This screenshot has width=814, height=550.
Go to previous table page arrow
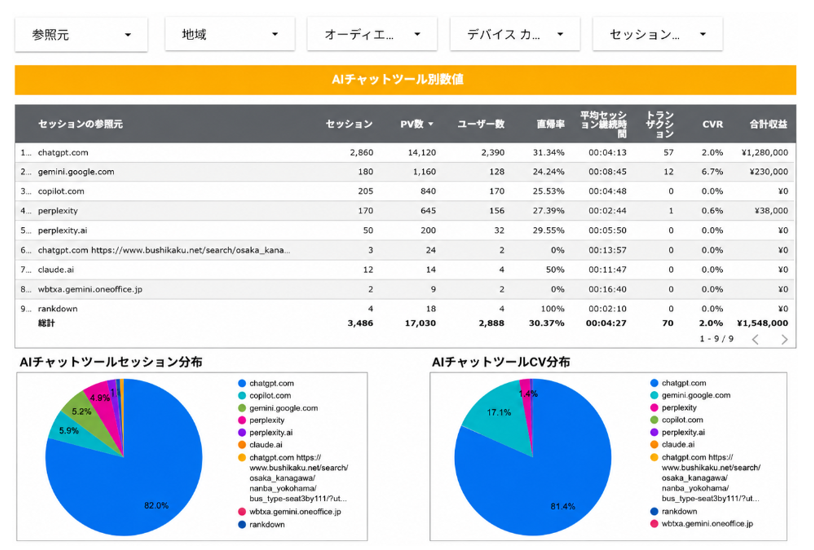(755, 340)
